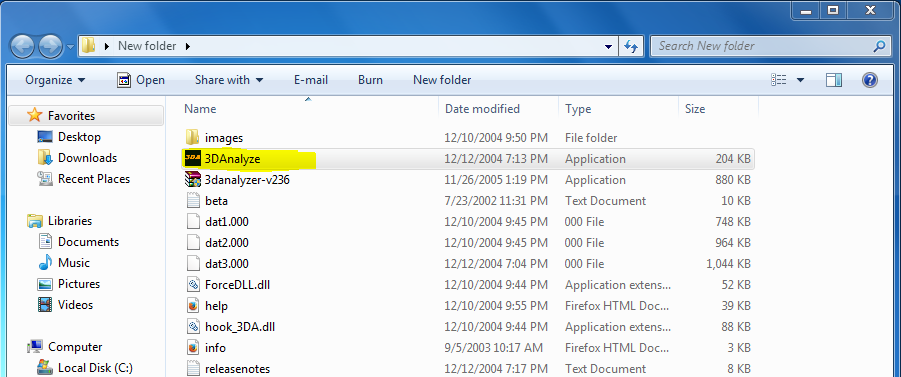
Task: Select the 3DAnalyze application icon
Action: (x=192, y=159)
